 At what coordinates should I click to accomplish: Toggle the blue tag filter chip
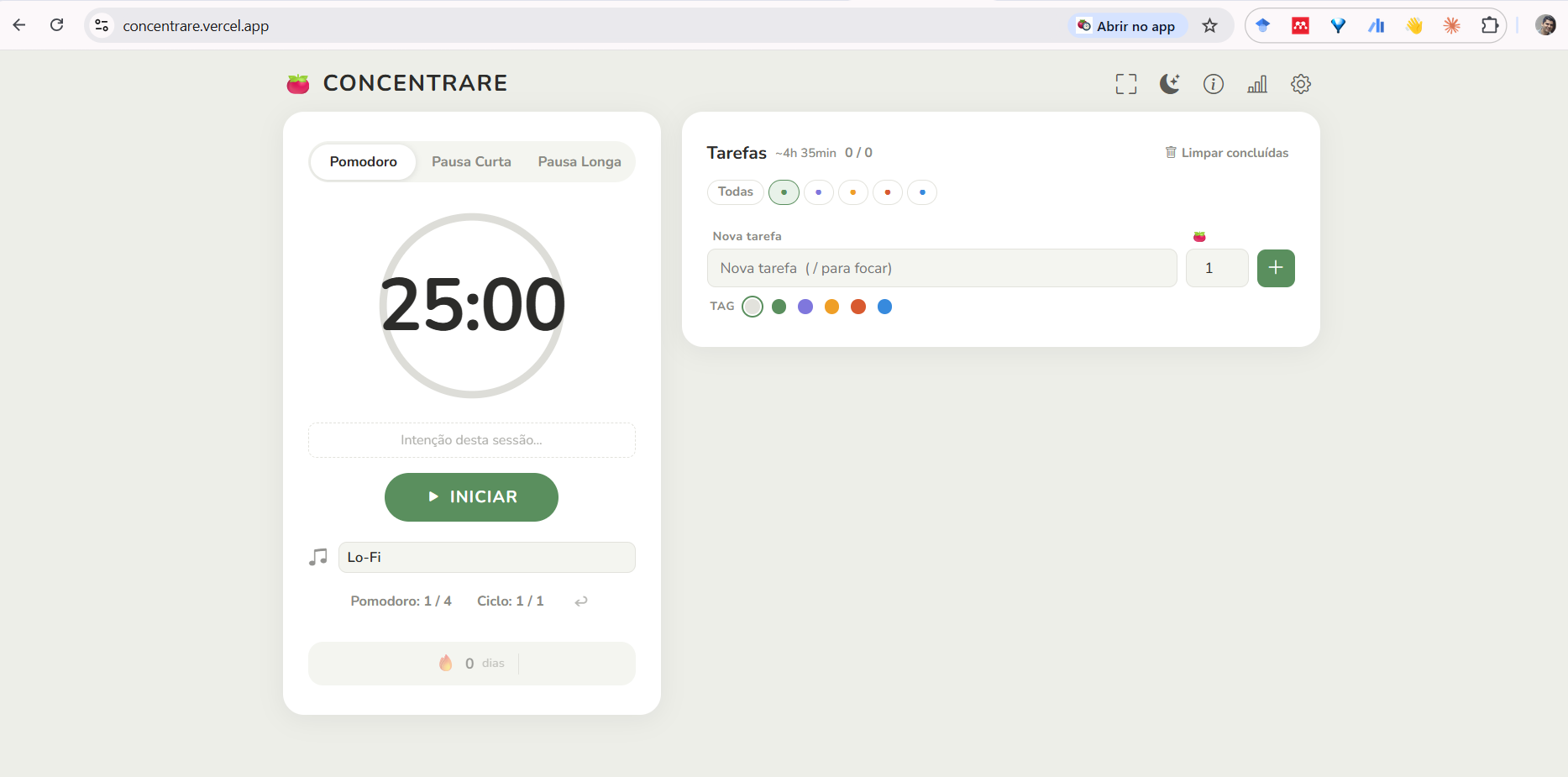coord(922,192)
